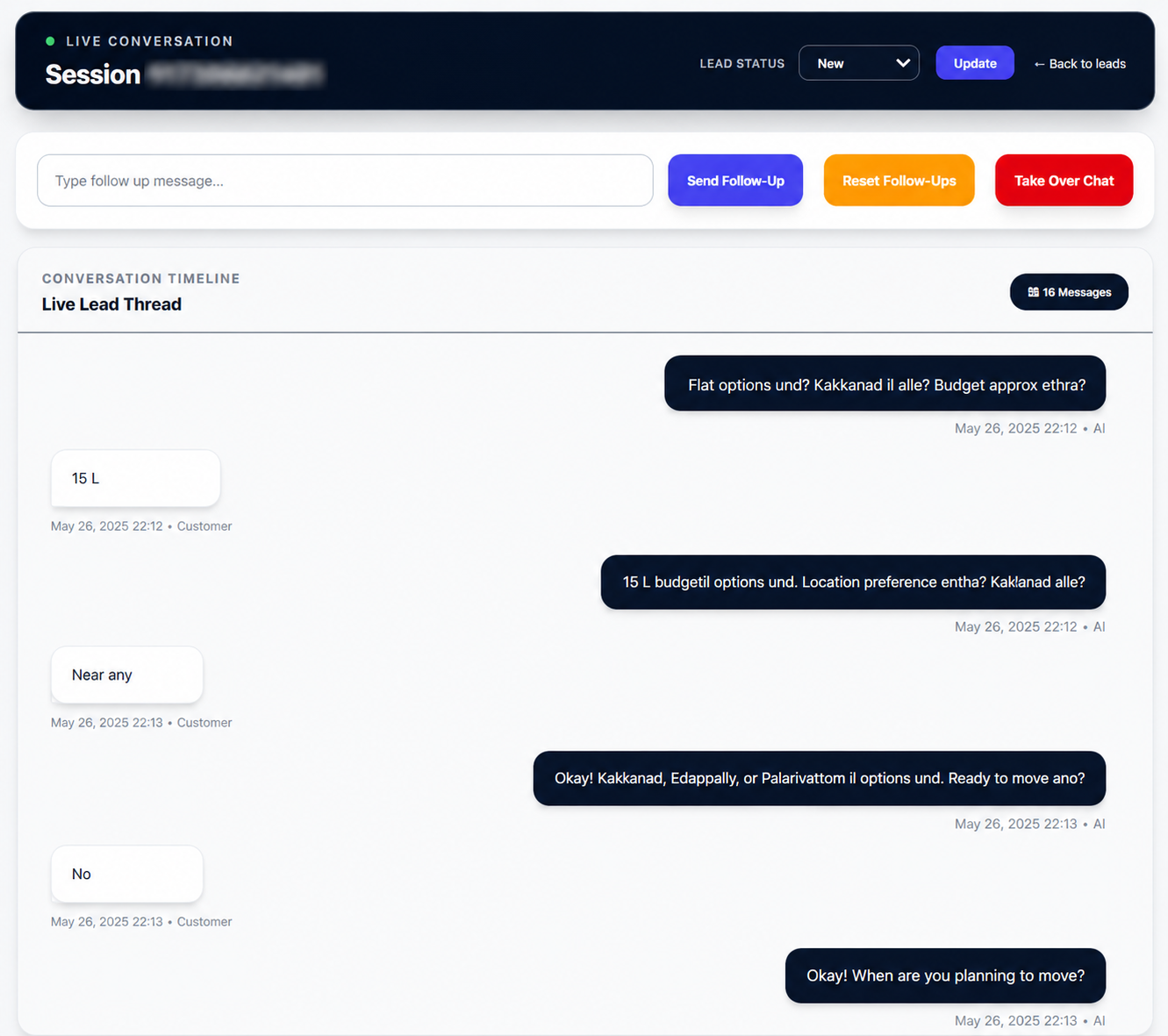Click the timestamp under the "15 L" message

tap(141, 526)
